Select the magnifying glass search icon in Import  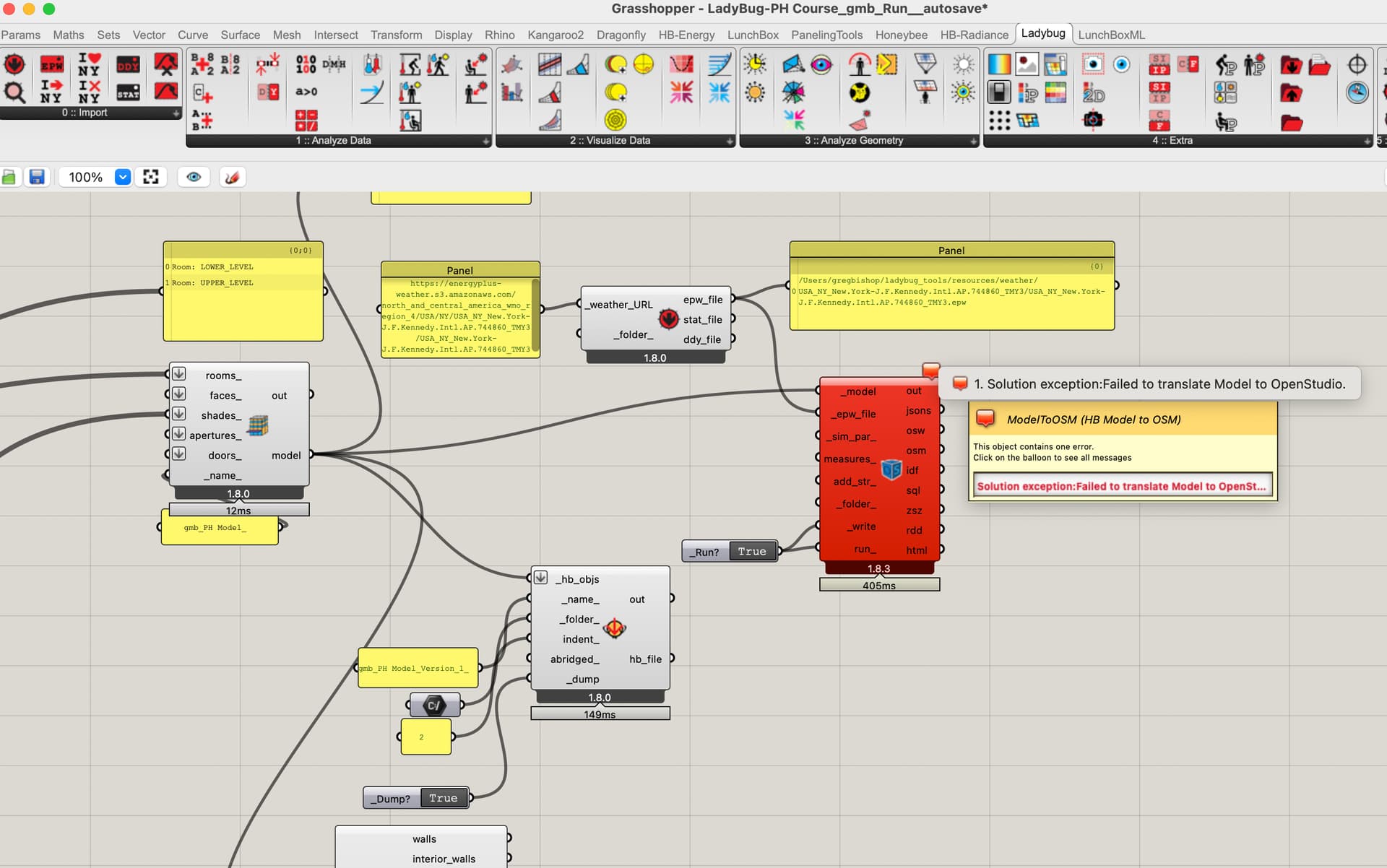(x=14, y=92)
